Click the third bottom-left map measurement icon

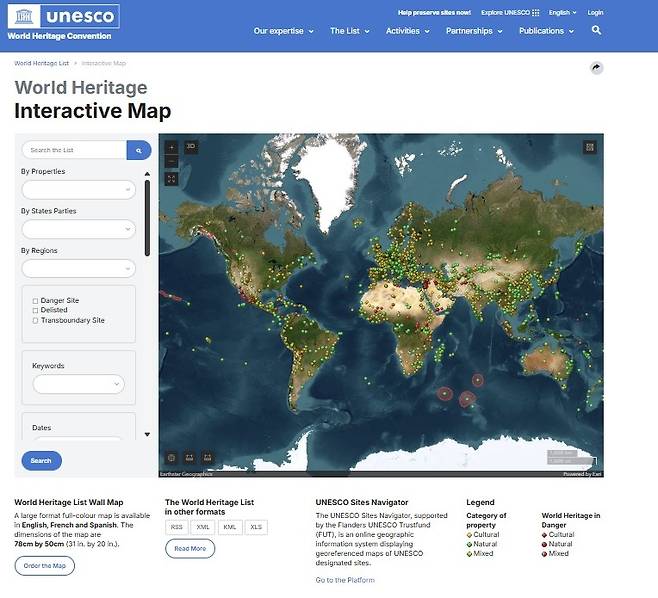(207, 457)
